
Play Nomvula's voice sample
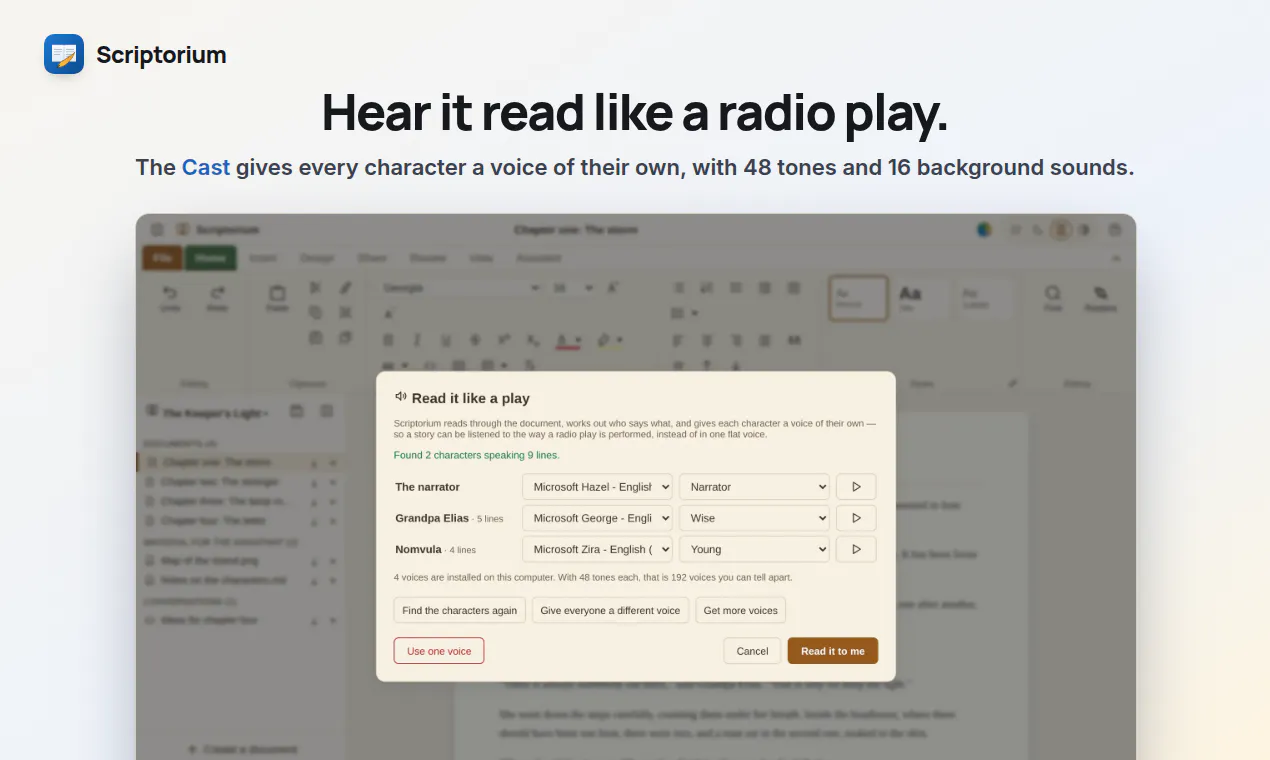click(856, 549)
